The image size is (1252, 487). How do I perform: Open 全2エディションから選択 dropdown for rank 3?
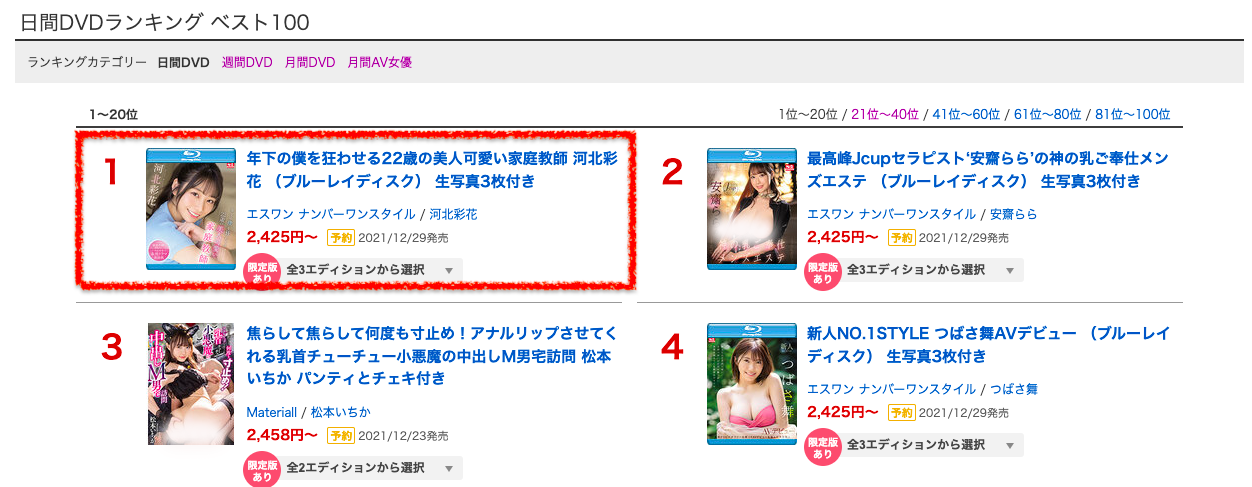click(x=370, y=468)
